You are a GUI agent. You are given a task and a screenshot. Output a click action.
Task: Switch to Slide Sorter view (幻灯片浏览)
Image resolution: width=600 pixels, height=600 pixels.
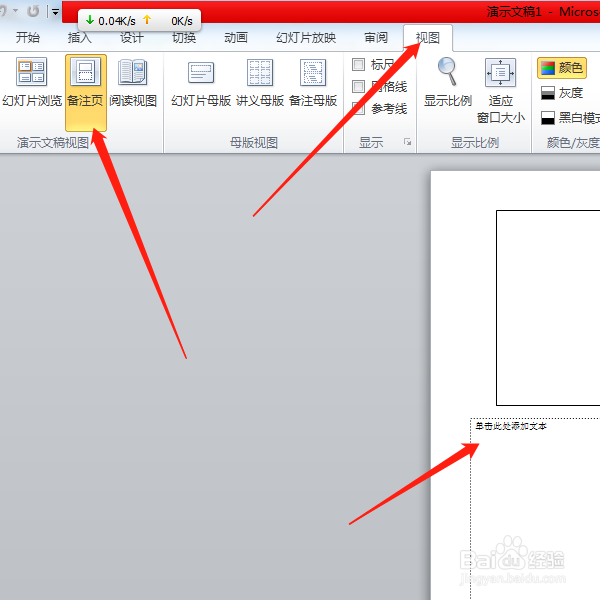pos(32,83)
